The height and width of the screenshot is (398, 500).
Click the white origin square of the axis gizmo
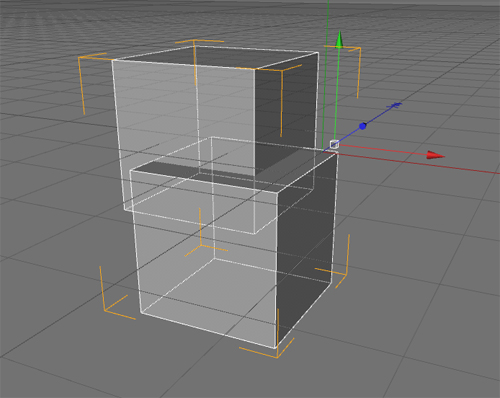tap(334, 144)
